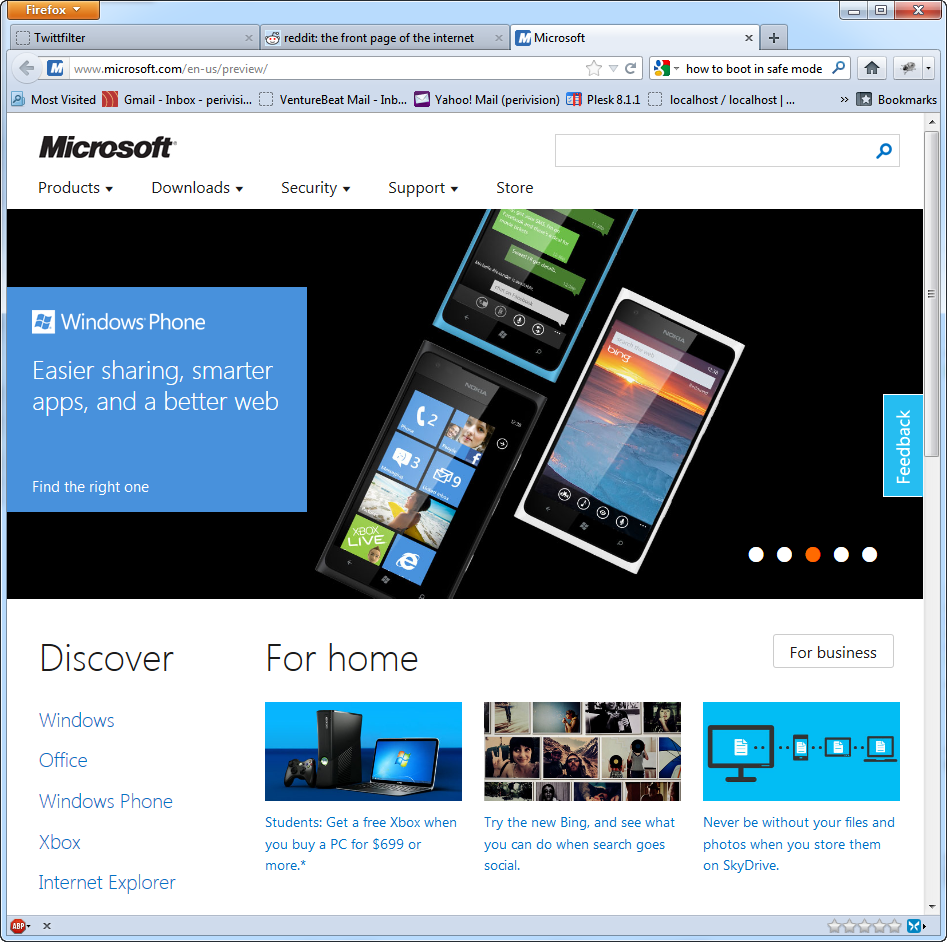The image size is (947, 942).
Task: Run the search with browser magnifier icon
Action: point(838,68)
